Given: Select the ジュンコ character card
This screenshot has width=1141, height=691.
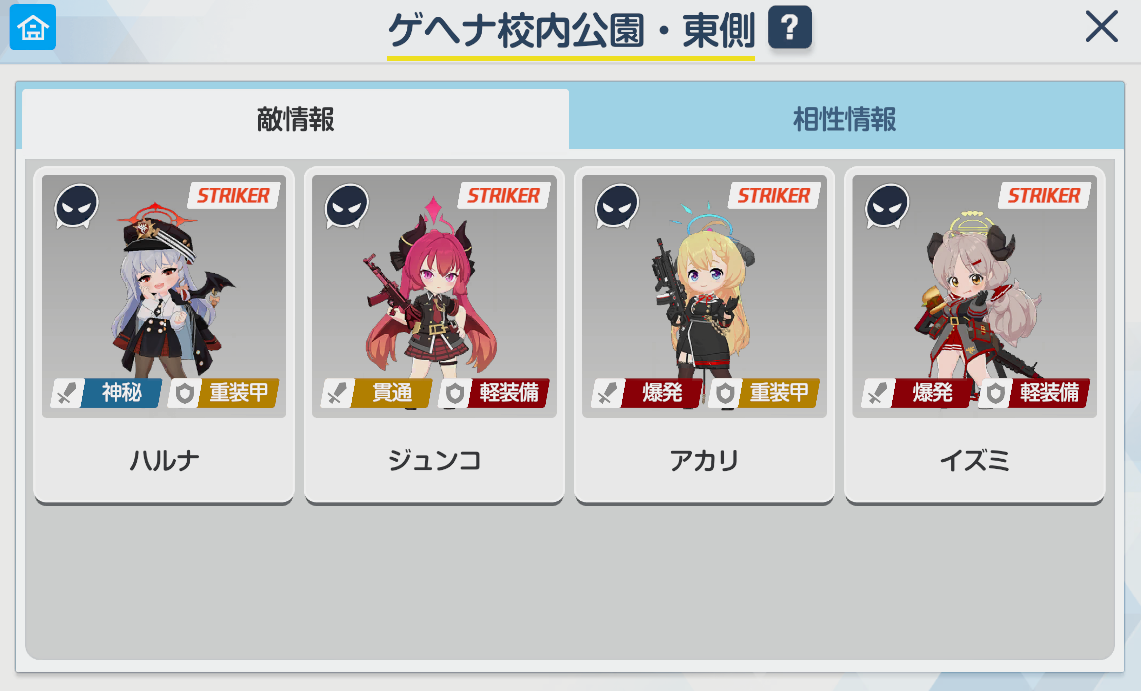Looking at the screenshot, I should click(x=434, y=335).
